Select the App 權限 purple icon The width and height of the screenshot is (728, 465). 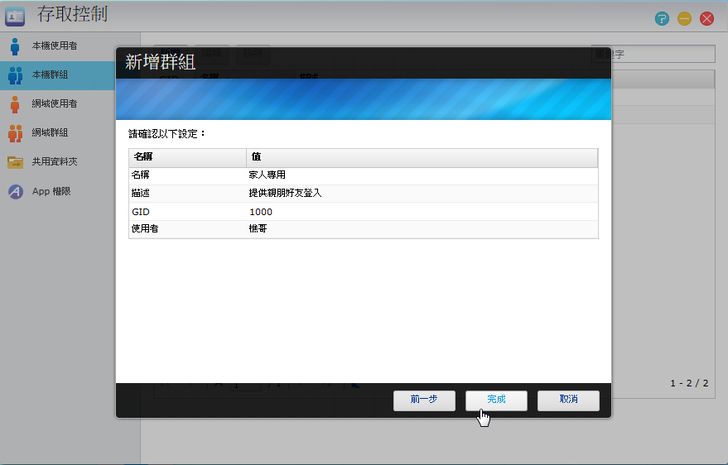point(15,191)
